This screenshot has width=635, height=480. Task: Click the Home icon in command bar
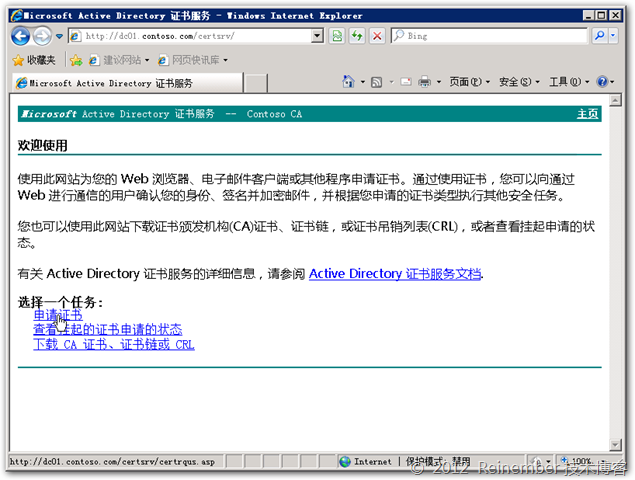point(348,82)
